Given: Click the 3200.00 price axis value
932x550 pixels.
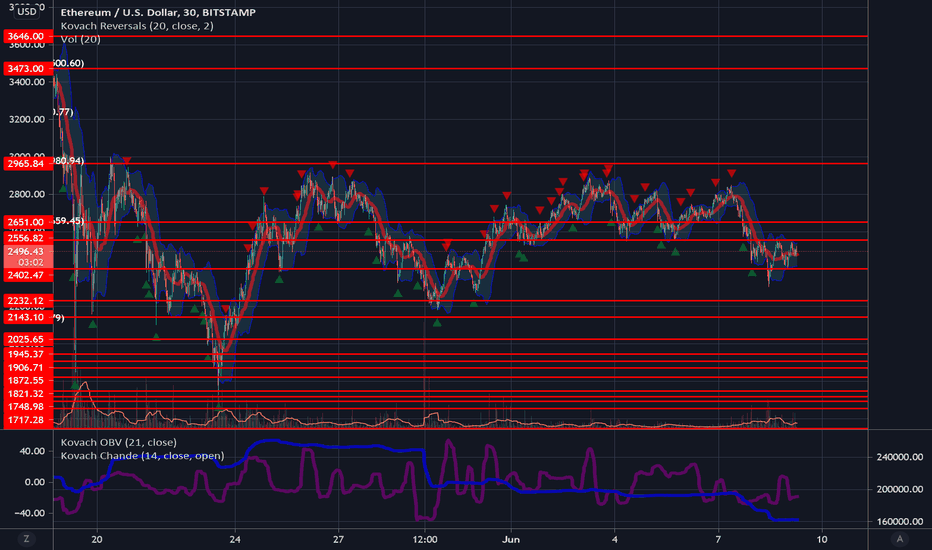Looking at the screenshot, I should click(27, 120).
